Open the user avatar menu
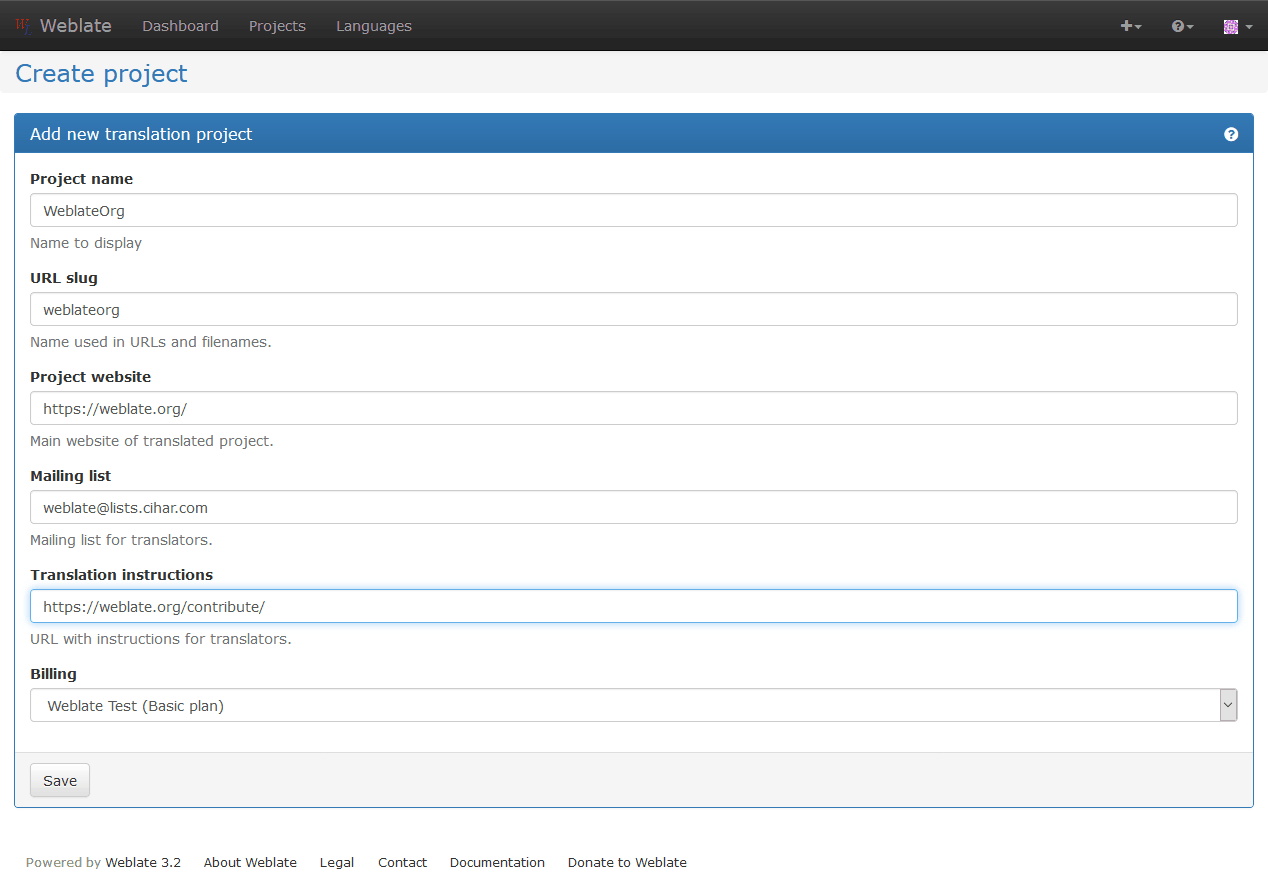The image size is (1268, 882). pyautogui.click(x=1238, y=26)
